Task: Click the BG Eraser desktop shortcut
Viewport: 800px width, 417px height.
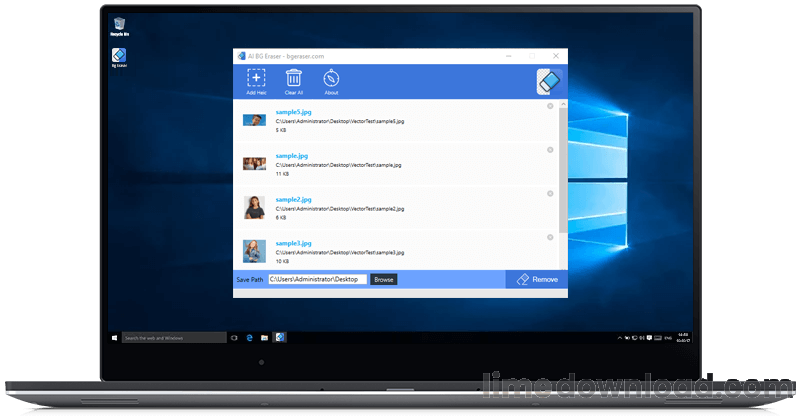Action: coord(119,57)
